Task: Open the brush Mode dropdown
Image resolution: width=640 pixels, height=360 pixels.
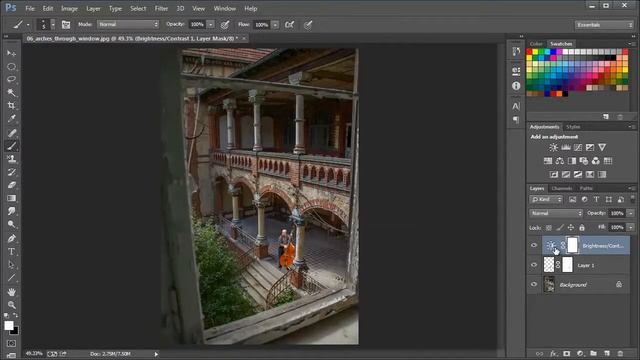Action: (x=128, y=24)
